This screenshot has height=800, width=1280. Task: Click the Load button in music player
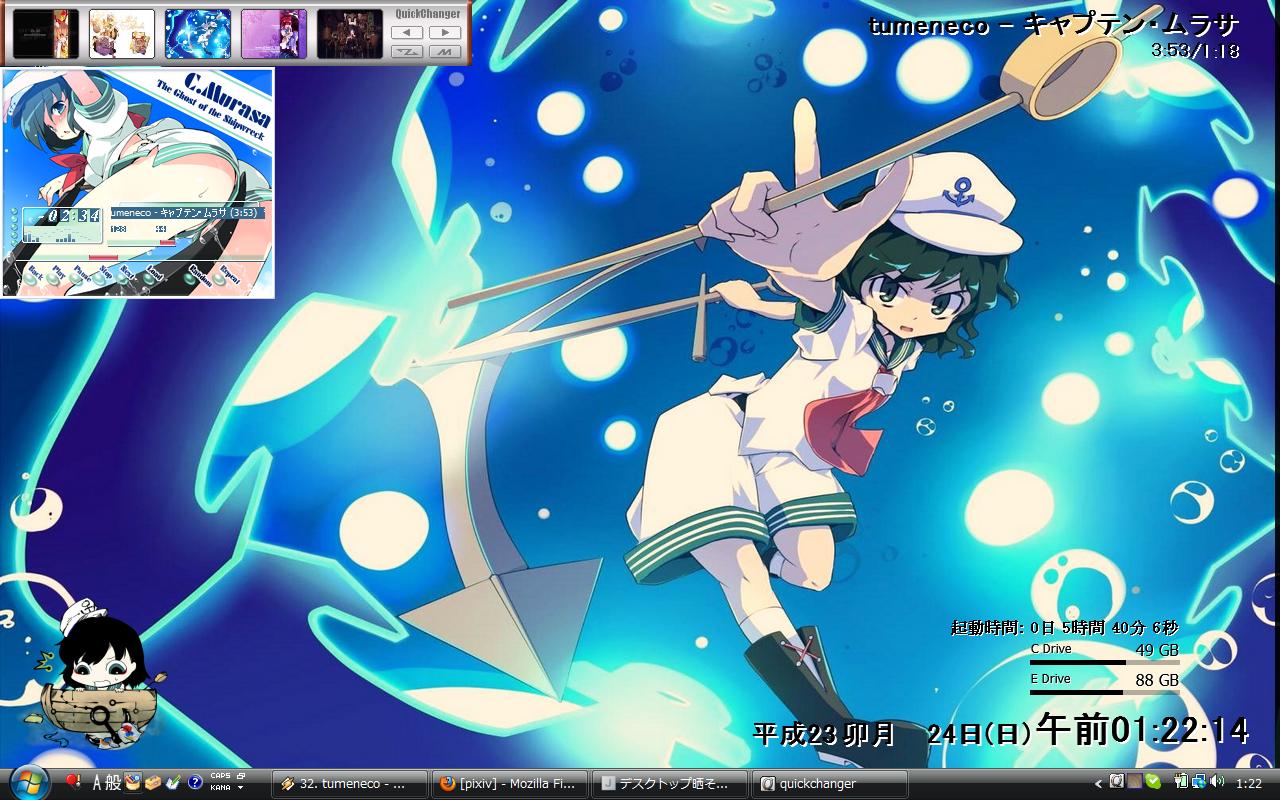click(x=153, y=275)
